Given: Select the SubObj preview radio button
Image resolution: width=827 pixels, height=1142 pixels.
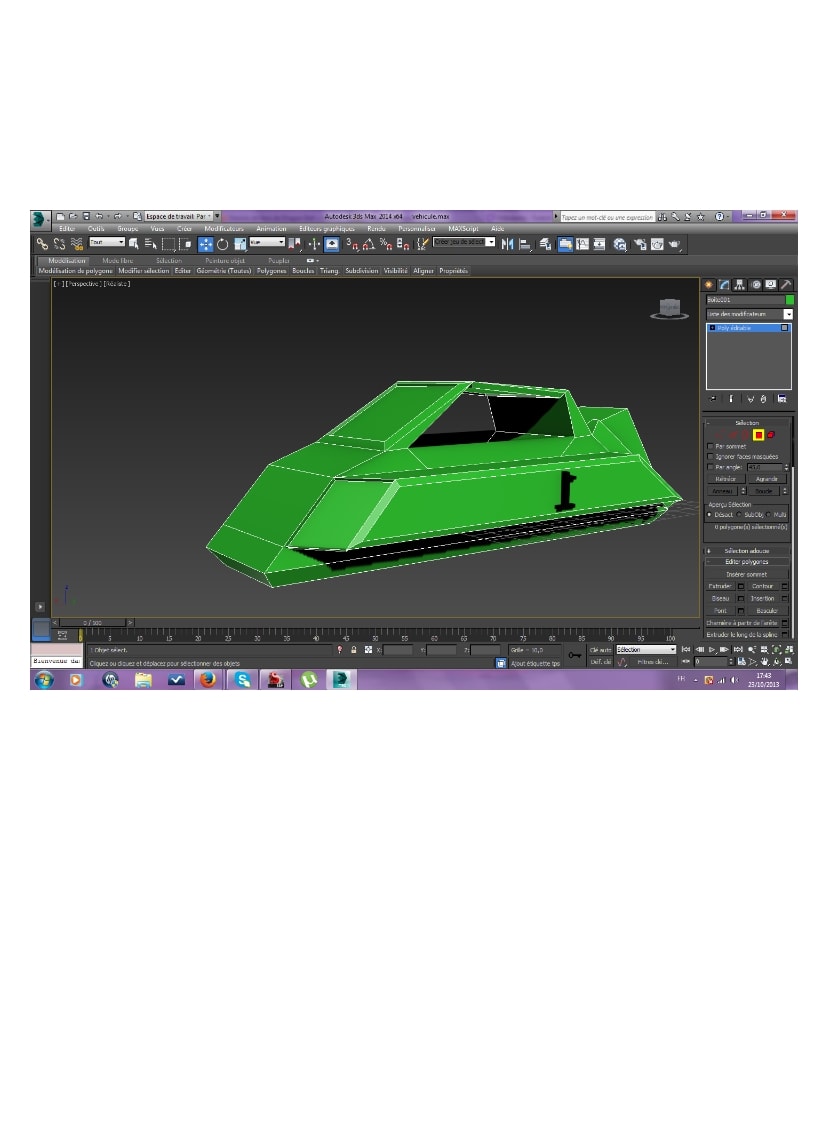Looking at the screenshot, I should click(739, 515).
